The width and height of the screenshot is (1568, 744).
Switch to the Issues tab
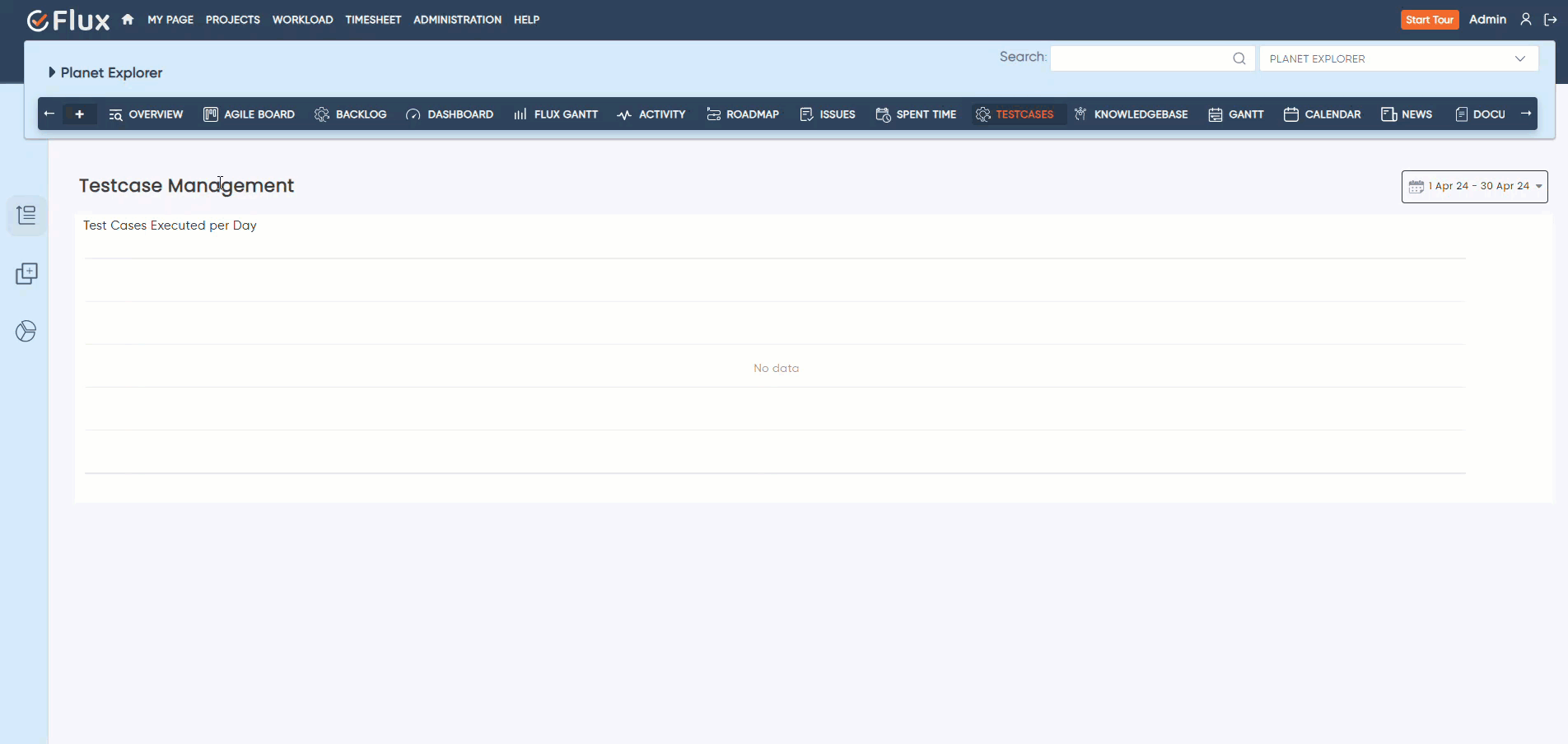coord(828,114)
